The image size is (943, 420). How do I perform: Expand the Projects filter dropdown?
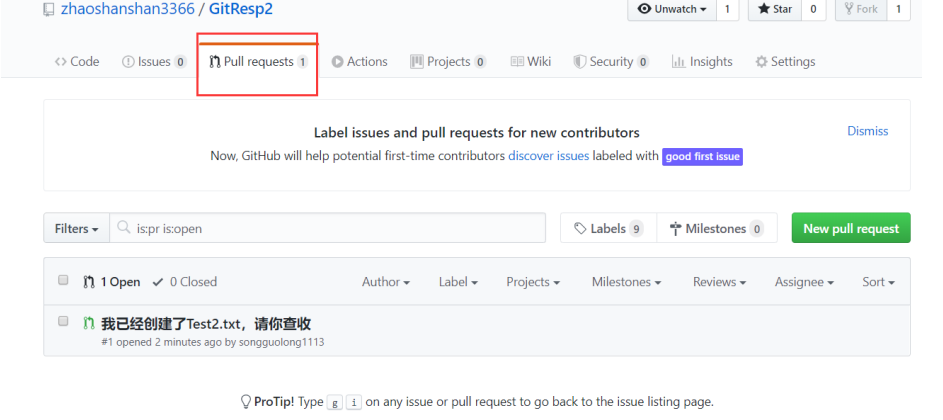click(533, 282)
